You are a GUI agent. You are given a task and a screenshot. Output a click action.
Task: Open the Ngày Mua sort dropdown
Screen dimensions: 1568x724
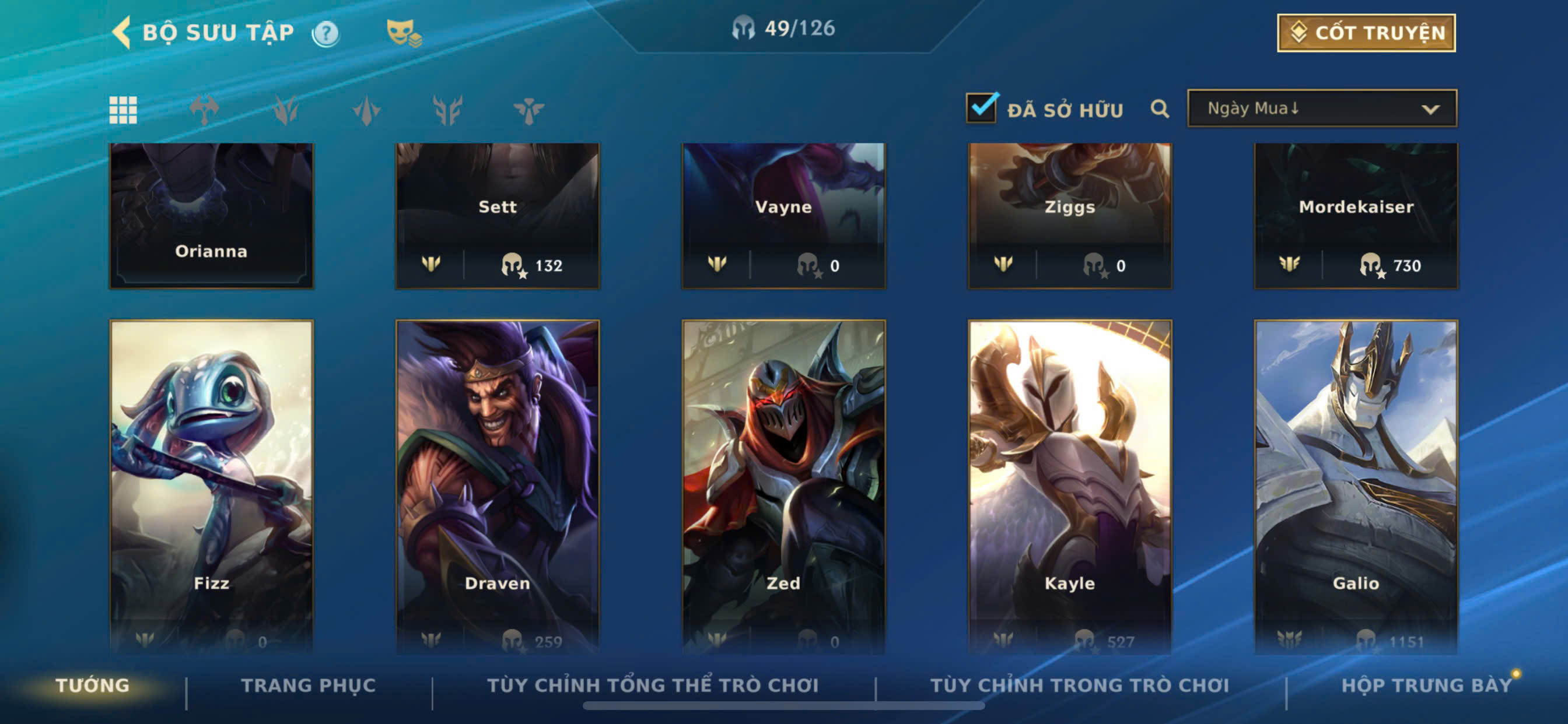[x=1321, y=108]
